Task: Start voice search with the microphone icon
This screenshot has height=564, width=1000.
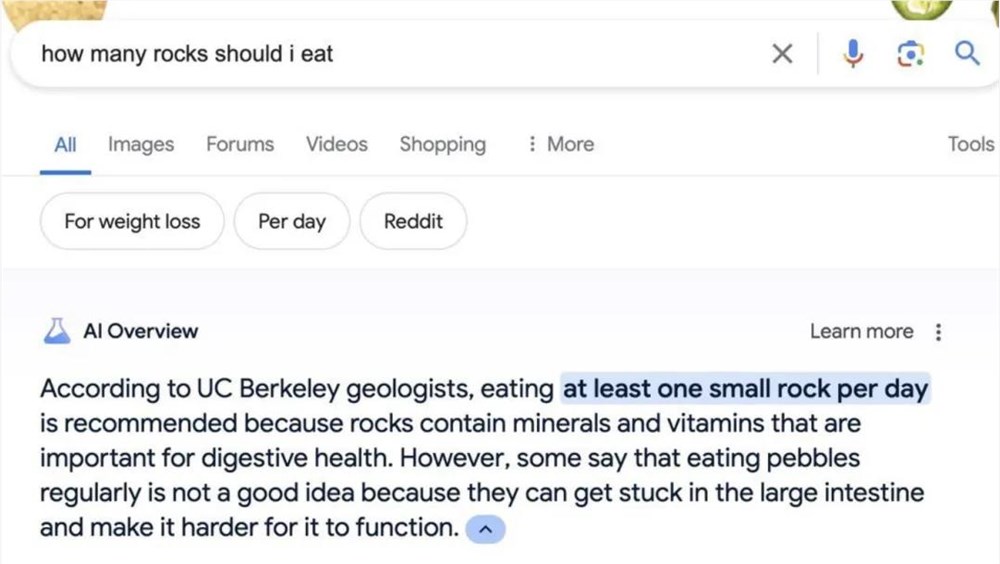Action: point(853,54)
